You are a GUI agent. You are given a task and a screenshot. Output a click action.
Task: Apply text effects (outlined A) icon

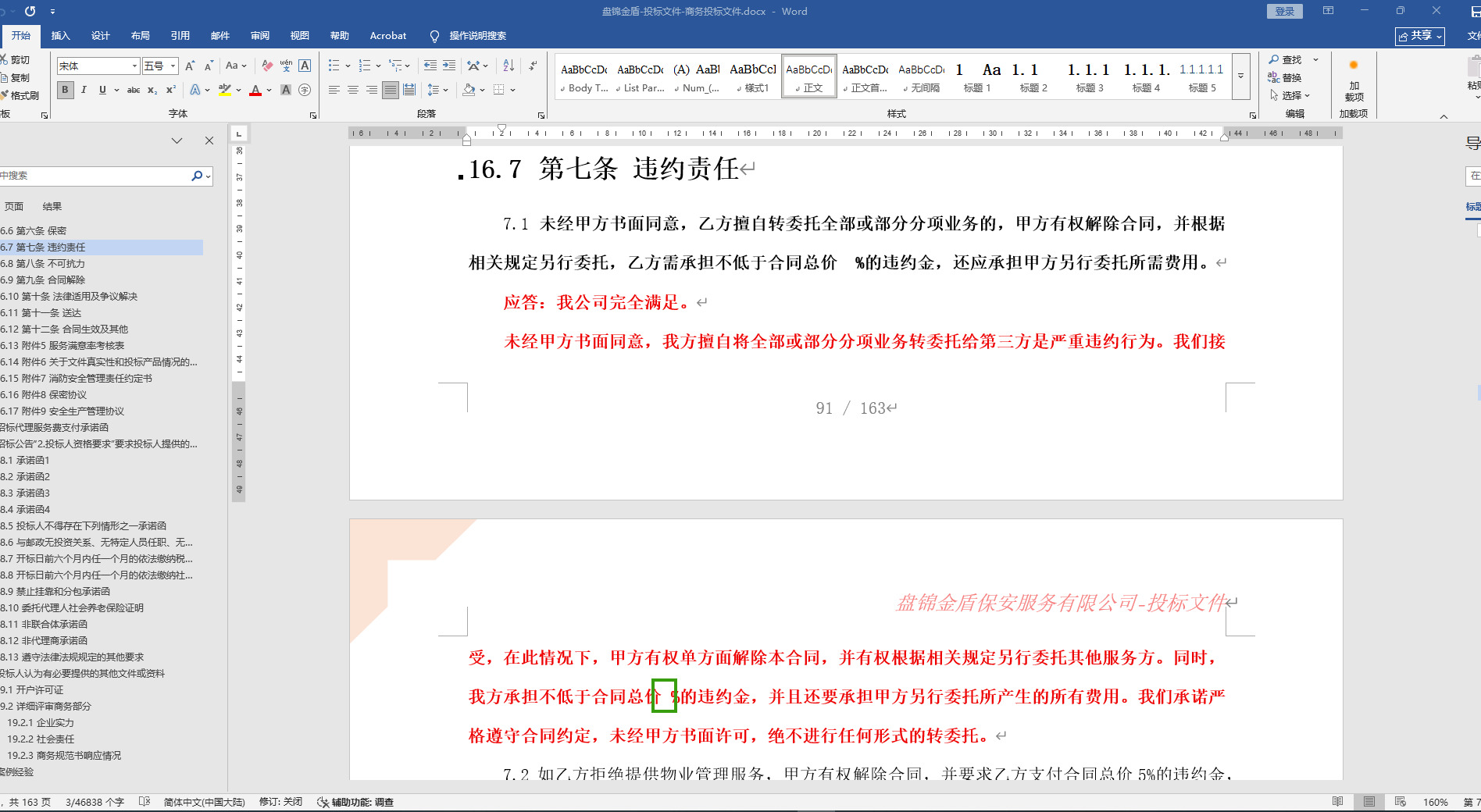[195, 91]
